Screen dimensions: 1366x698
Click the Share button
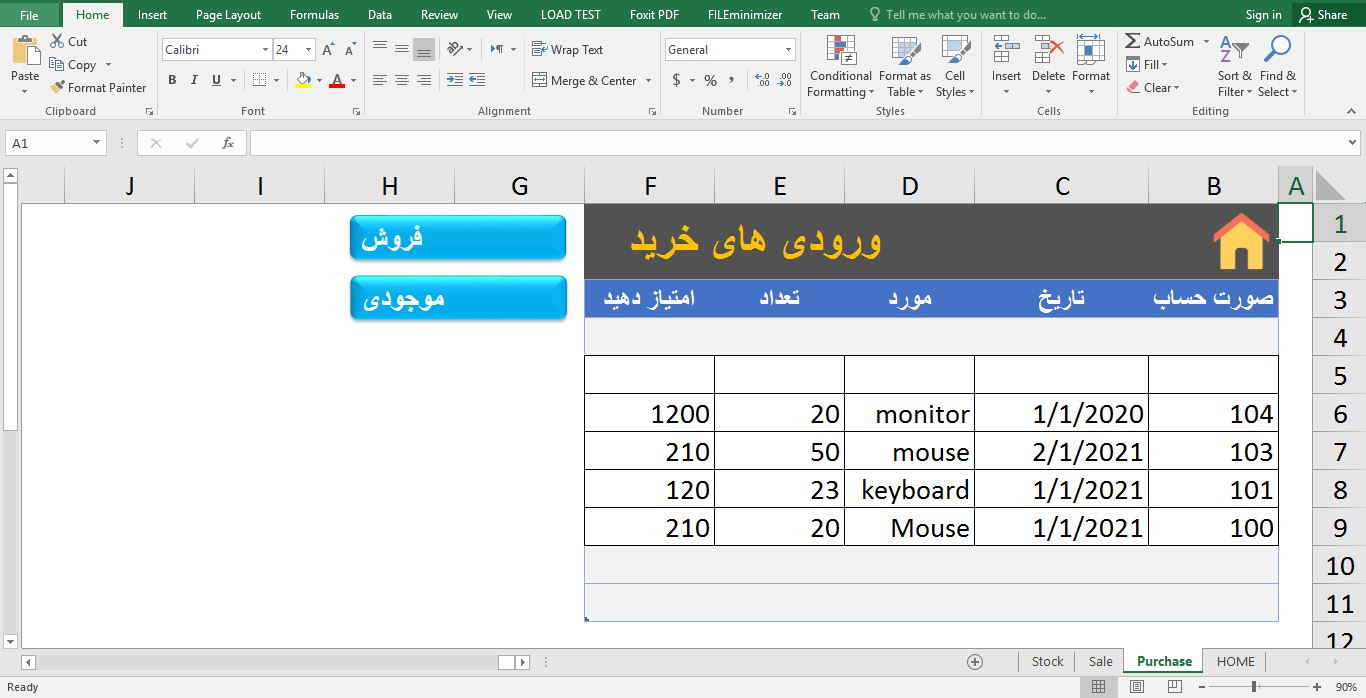coord(1322,15)
